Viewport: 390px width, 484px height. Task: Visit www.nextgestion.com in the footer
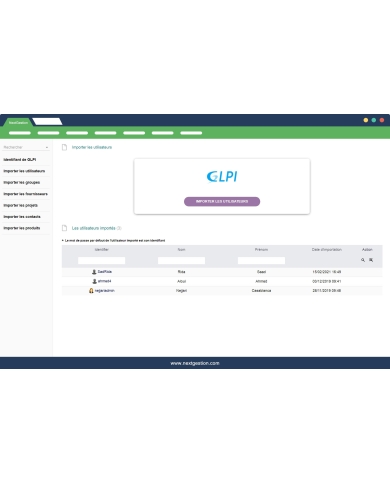195,363
